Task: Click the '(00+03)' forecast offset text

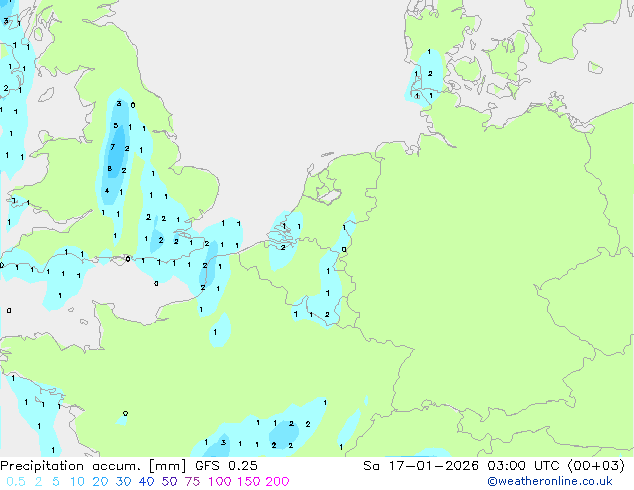Action: coord(596,466)
